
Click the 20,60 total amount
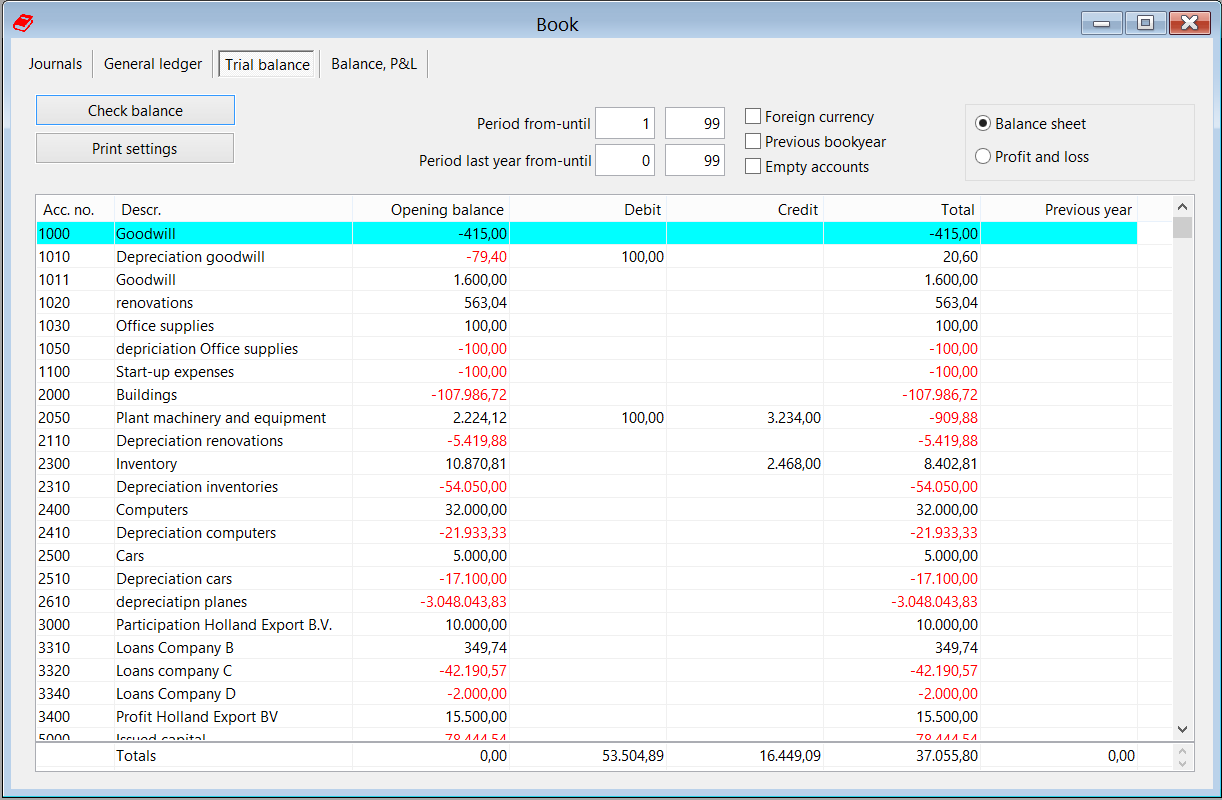point(960,257)
